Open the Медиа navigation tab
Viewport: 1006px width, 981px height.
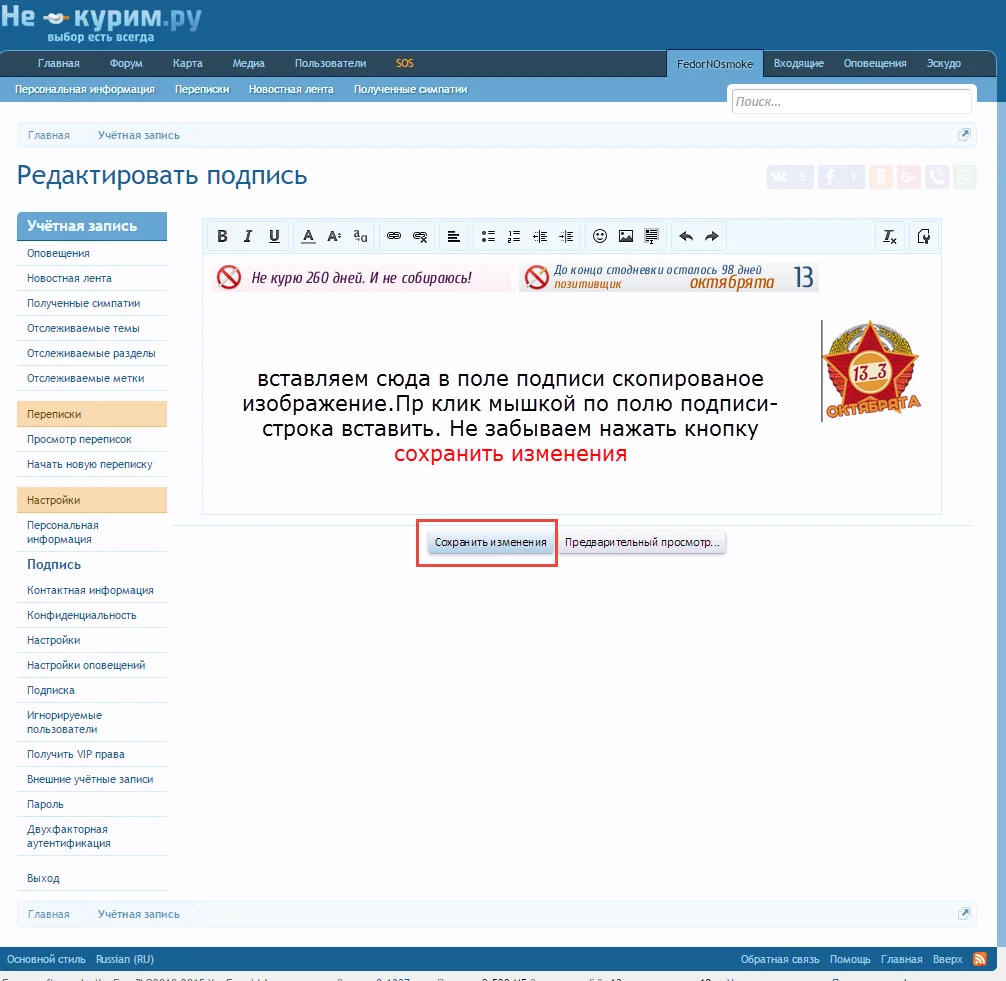pos(248,63)
